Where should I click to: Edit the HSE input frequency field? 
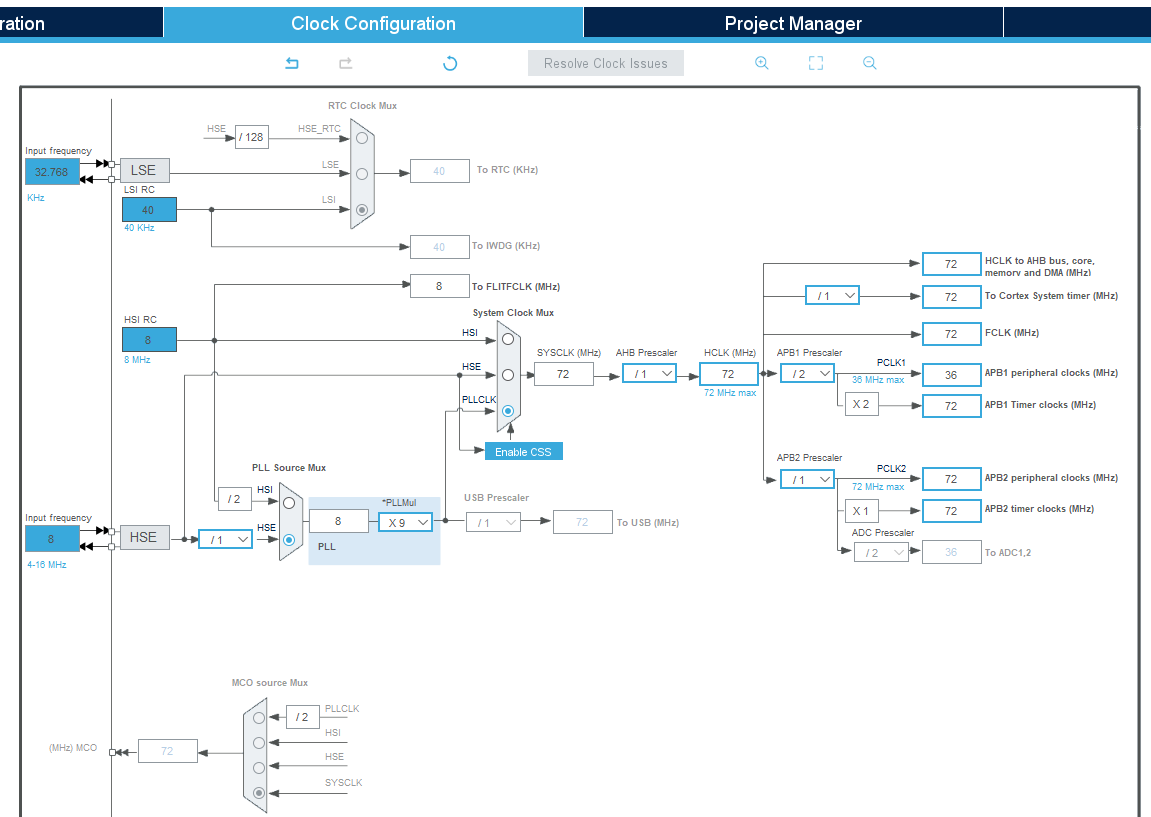click(52, 537)
